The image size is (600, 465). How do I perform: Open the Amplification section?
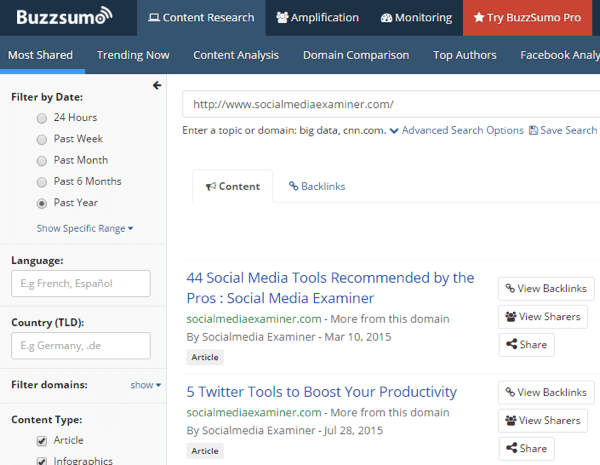click(317, 18)
